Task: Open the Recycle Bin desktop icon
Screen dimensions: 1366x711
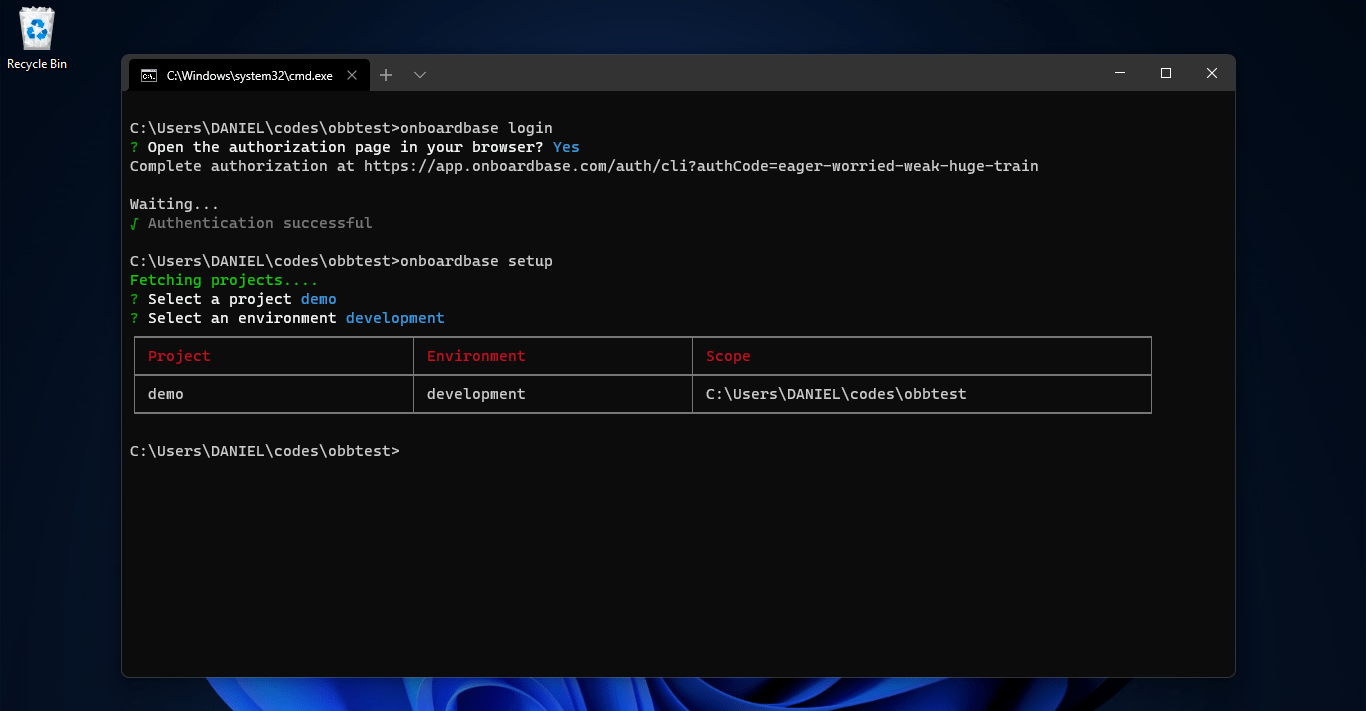Action: pos(37,39)
